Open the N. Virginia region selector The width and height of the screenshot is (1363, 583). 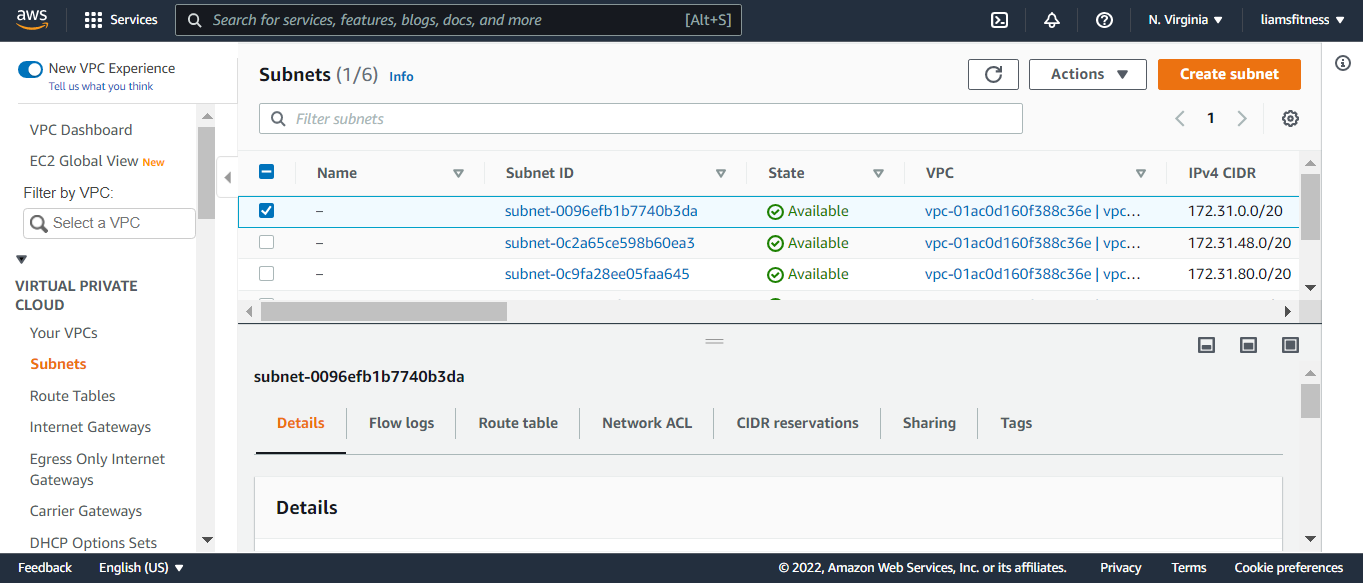[x=1185, y=20]
